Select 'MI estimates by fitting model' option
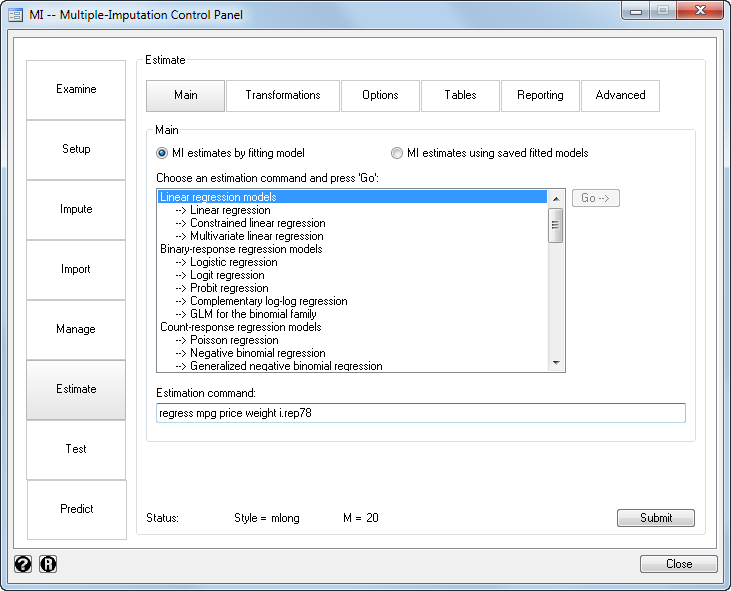This screenshot has height=591, width=731. click(162, 153)
